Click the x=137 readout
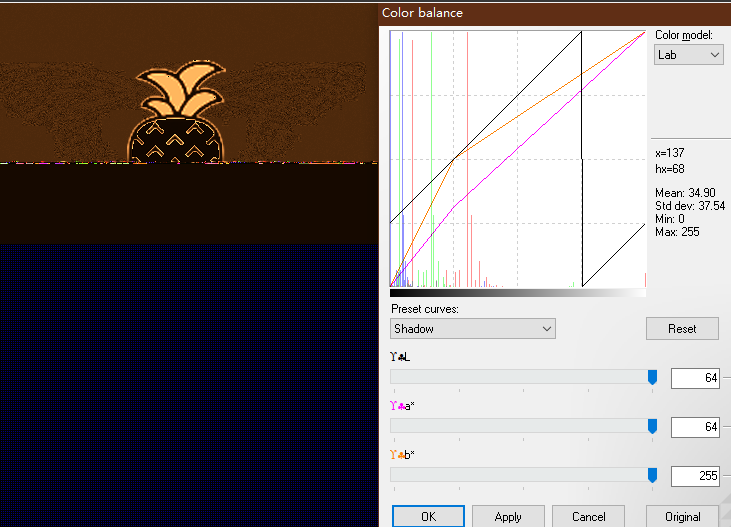The height and width of the screenshot is (527, 731). pyautogui.click(x=669, y=153)
